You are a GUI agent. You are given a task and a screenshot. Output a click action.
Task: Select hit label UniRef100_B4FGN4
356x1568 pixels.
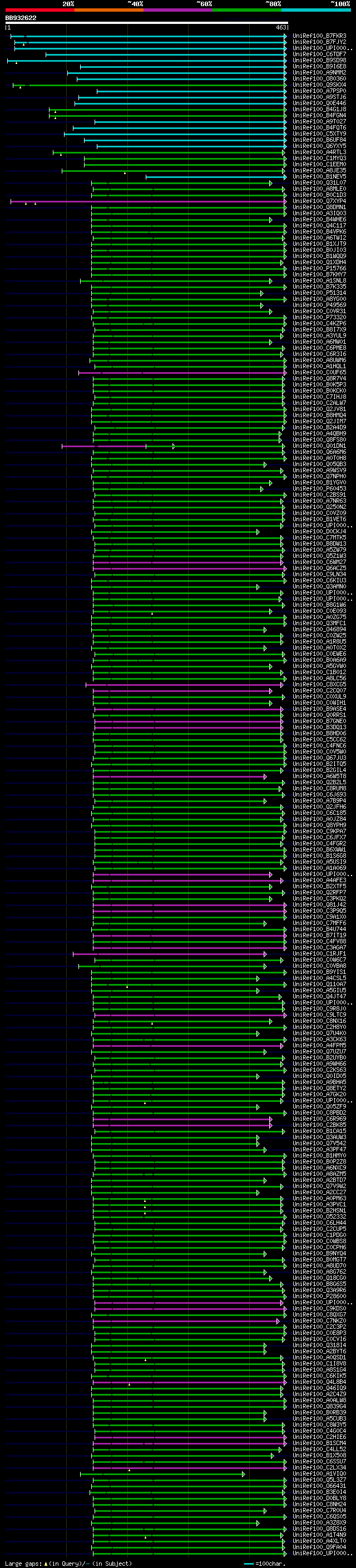click(x=319, y=115)
